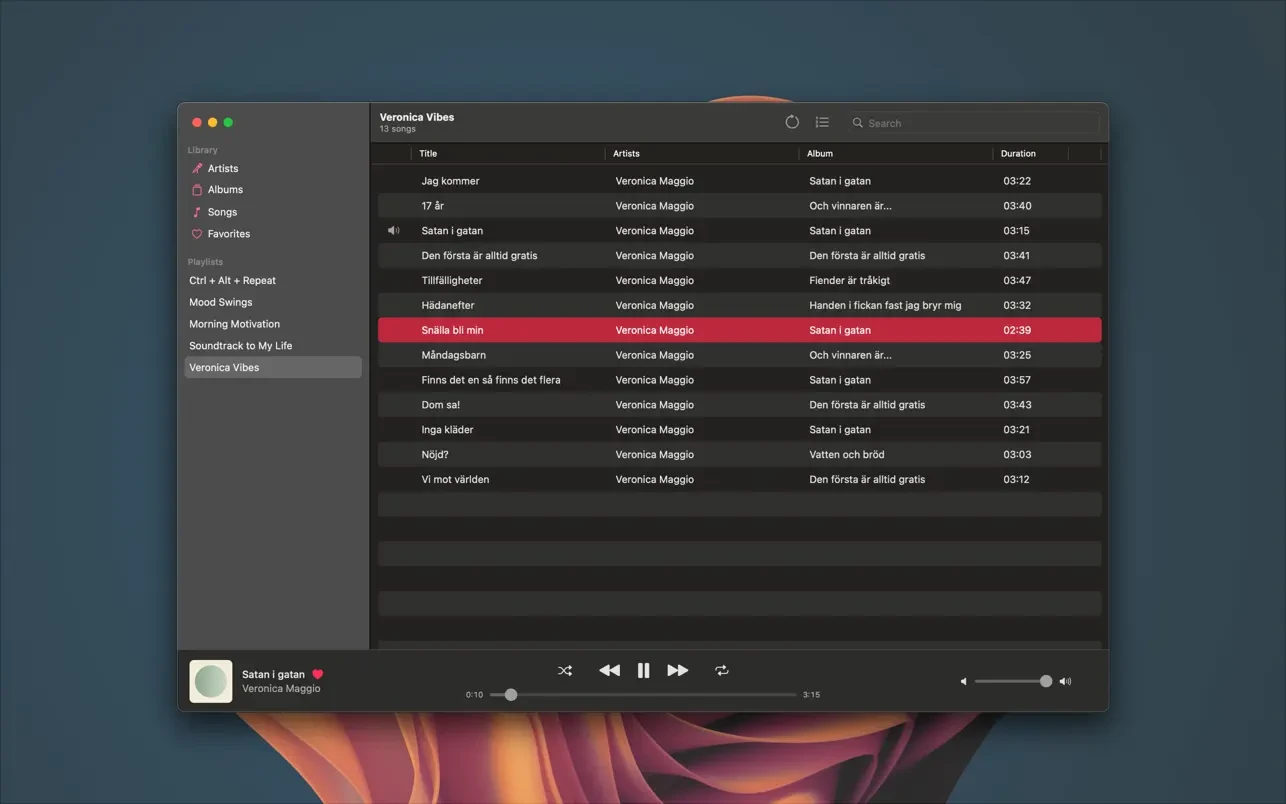The image size is (1286, 804).
Task: Click the max volume speaker icon
Action: (x=1065, y=682)
